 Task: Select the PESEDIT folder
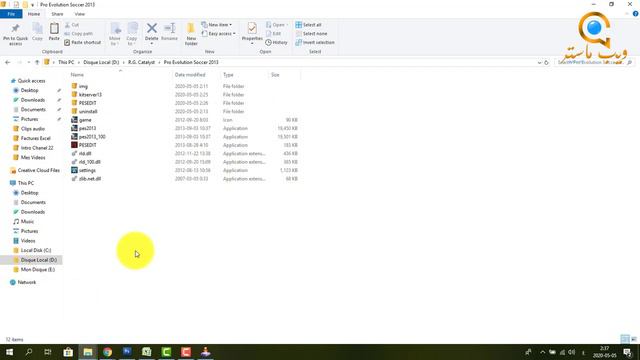tap(84, 103)
